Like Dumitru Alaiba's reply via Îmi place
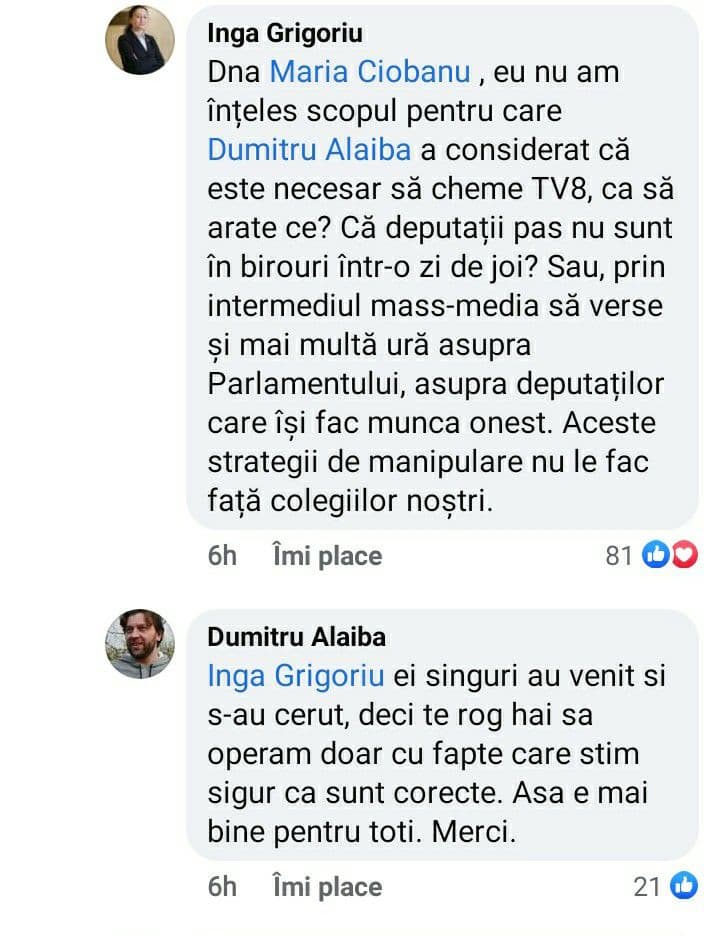 (327, 887)
